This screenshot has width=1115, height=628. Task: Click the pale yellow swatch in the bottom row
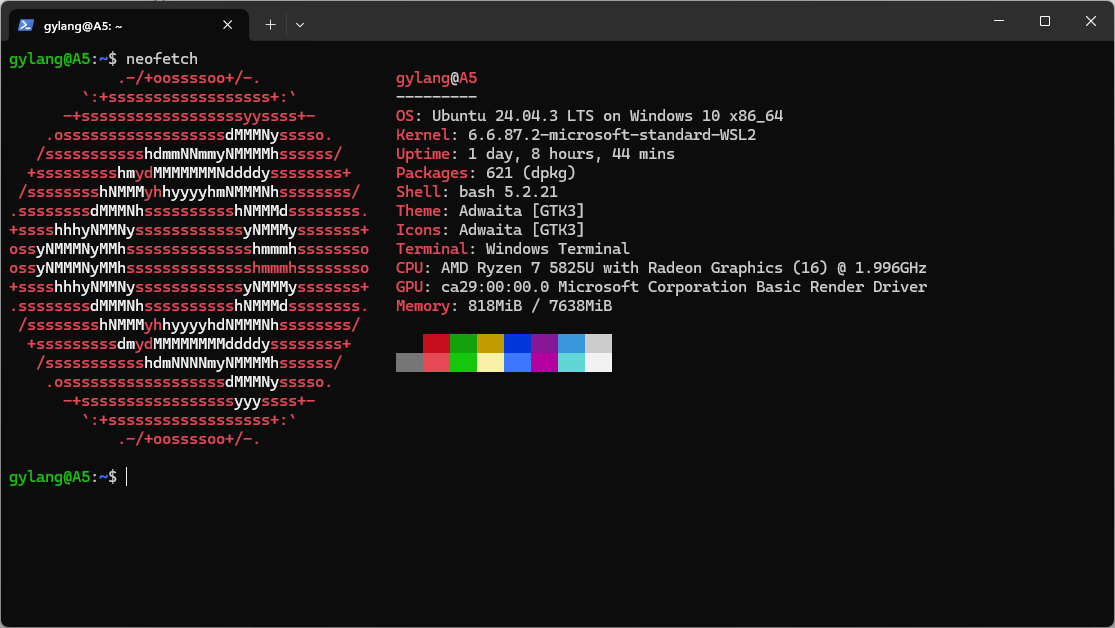point(490,362)
